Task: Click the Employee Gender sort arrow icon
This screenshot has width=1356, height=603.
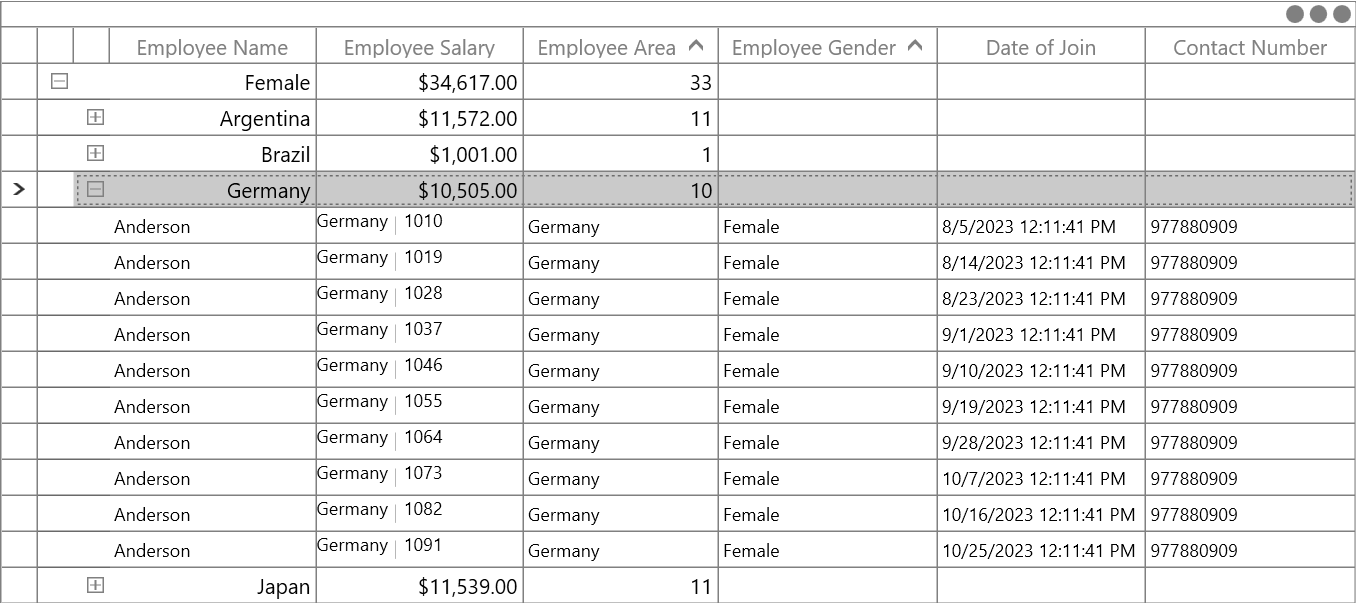Action: pyautogui.click(x=914, y=46)
